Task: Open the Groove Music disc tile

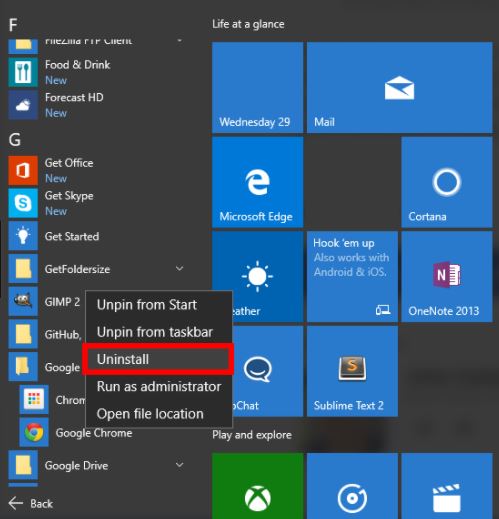Action: [x=352, y=486]
